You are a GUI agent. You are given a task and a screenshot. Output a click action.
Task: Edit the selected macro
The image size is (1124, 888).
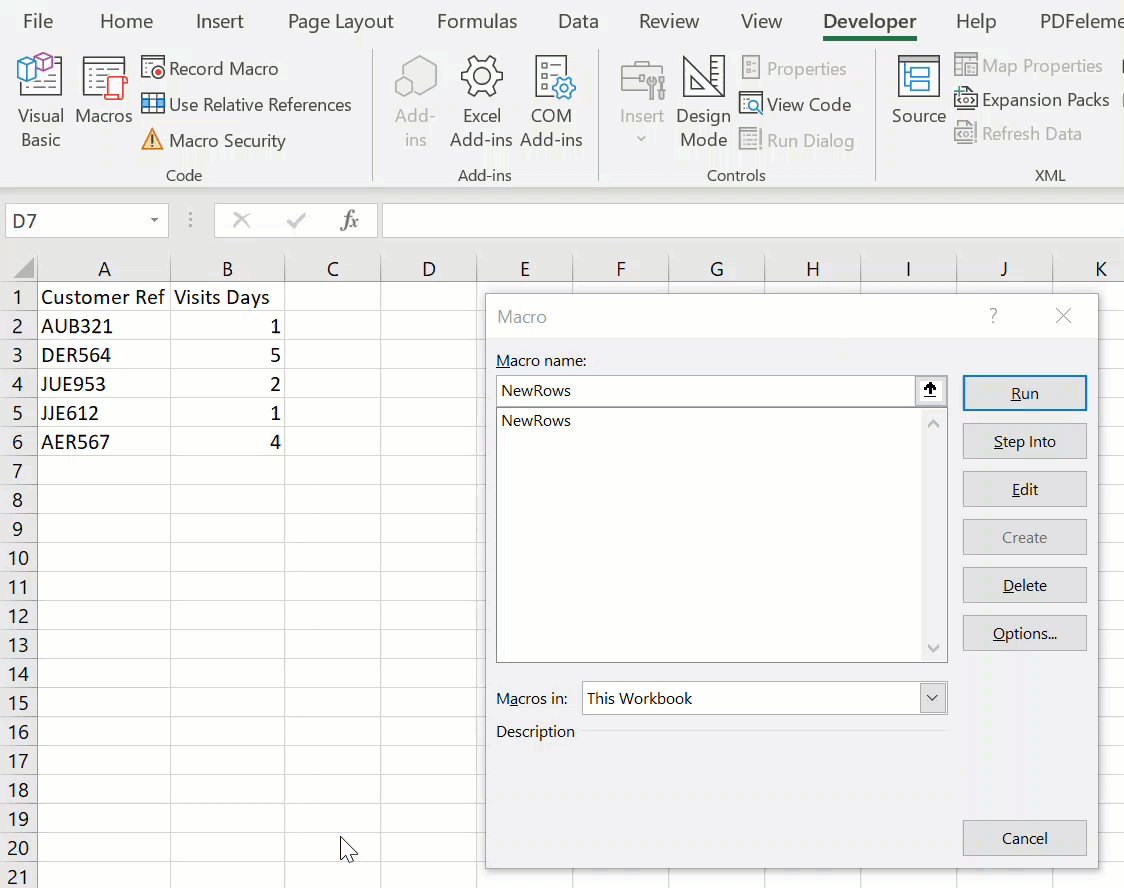(1024, 490)
